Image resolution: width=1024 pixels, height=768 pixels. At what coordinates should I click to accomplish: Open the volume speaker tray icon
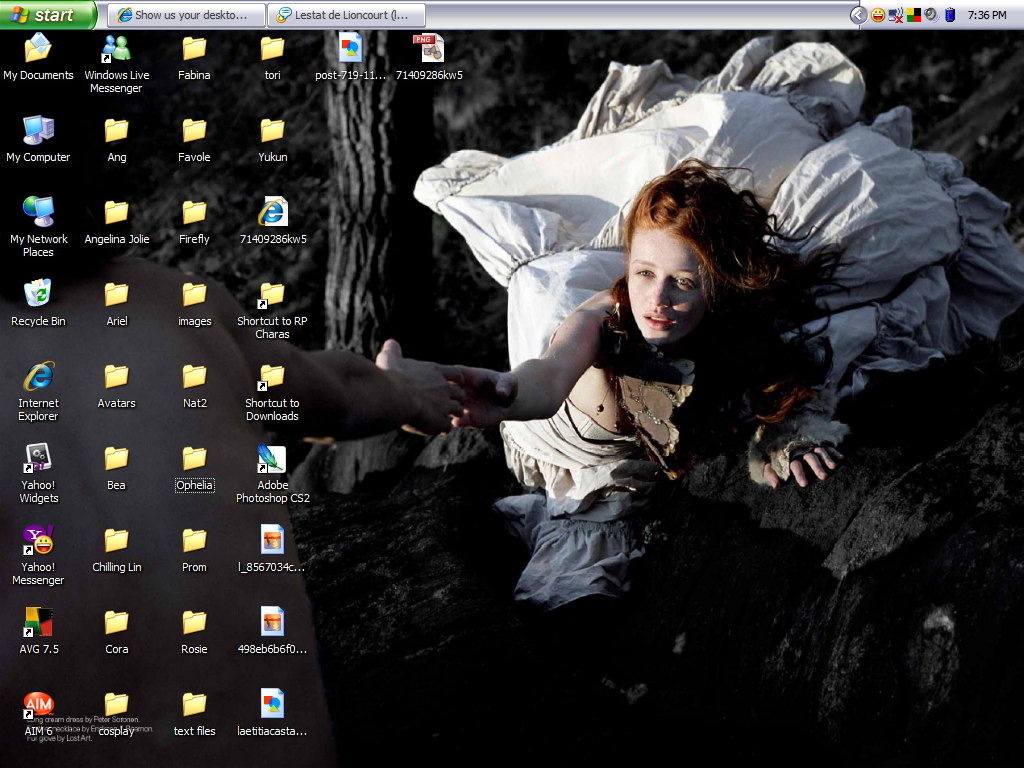(x=931, y=15)
